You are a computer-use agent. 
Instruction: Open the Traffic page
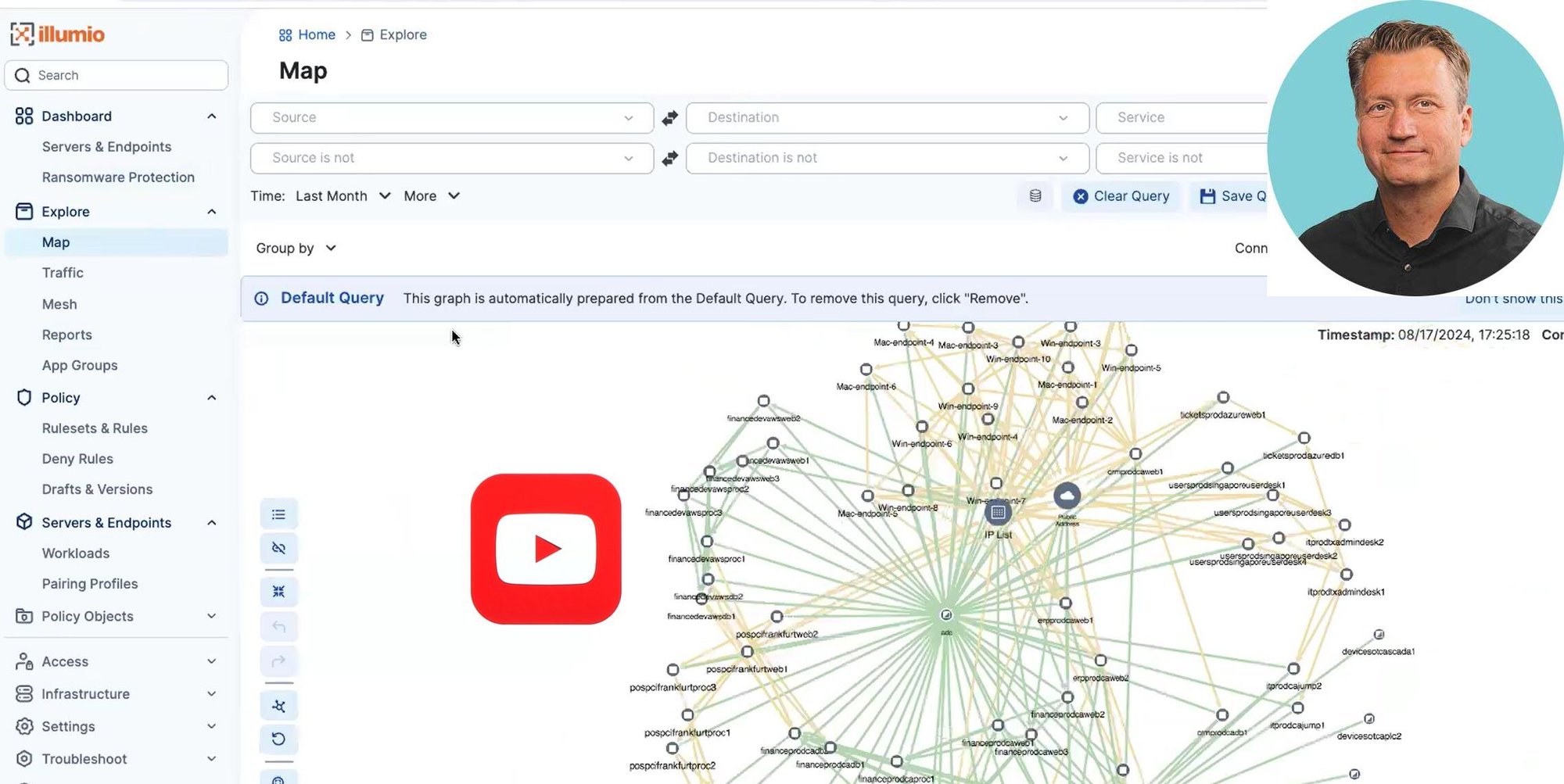click(x=63, y=273)
